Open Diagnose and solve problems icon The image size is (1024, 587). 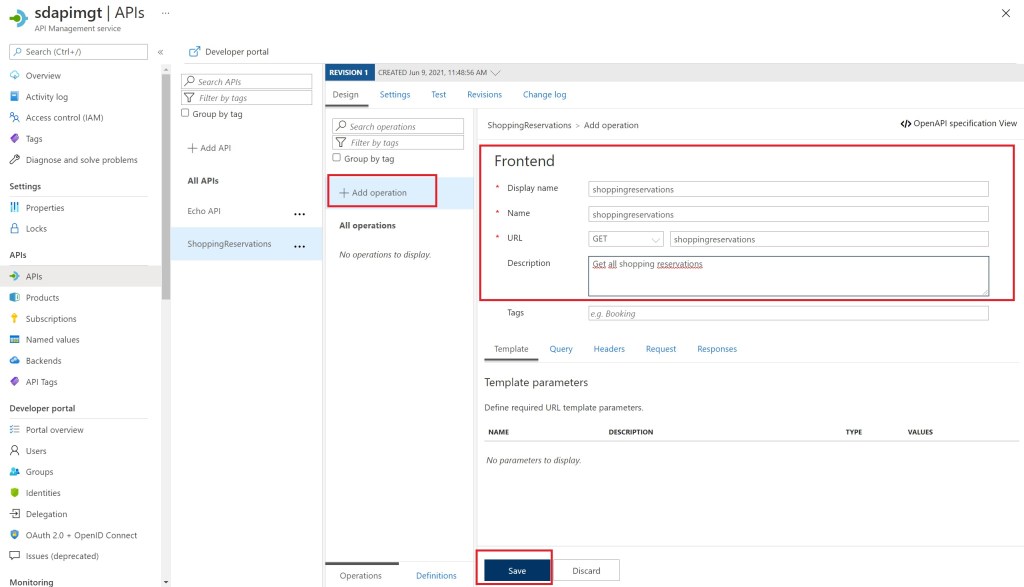click(15, 160)
